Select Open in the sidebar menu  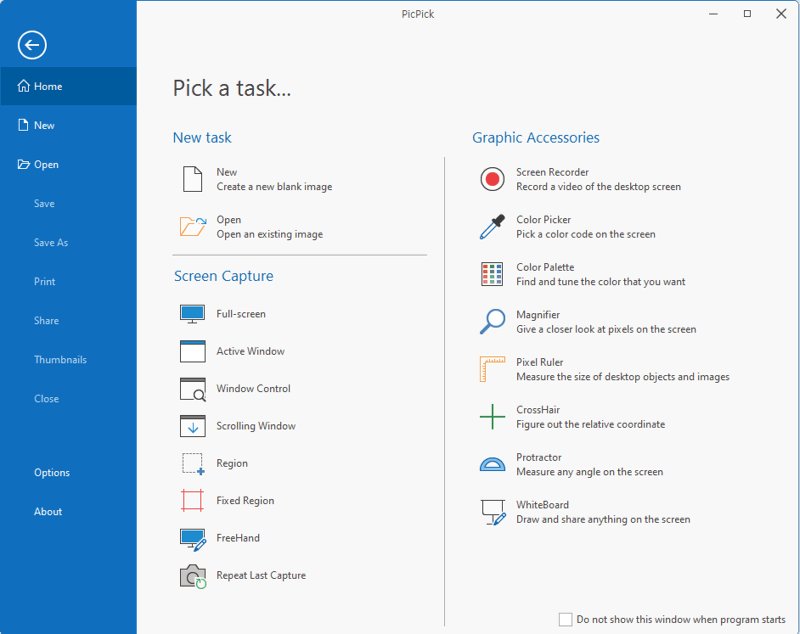[68, 164]
